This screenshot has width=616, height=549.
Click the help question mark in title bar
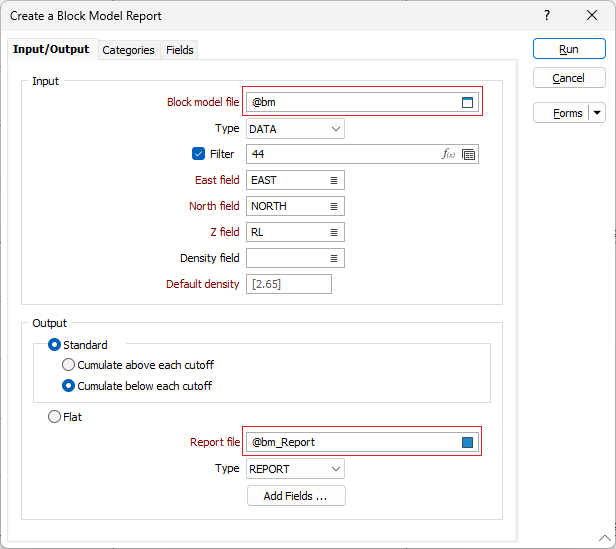[546, 16]
